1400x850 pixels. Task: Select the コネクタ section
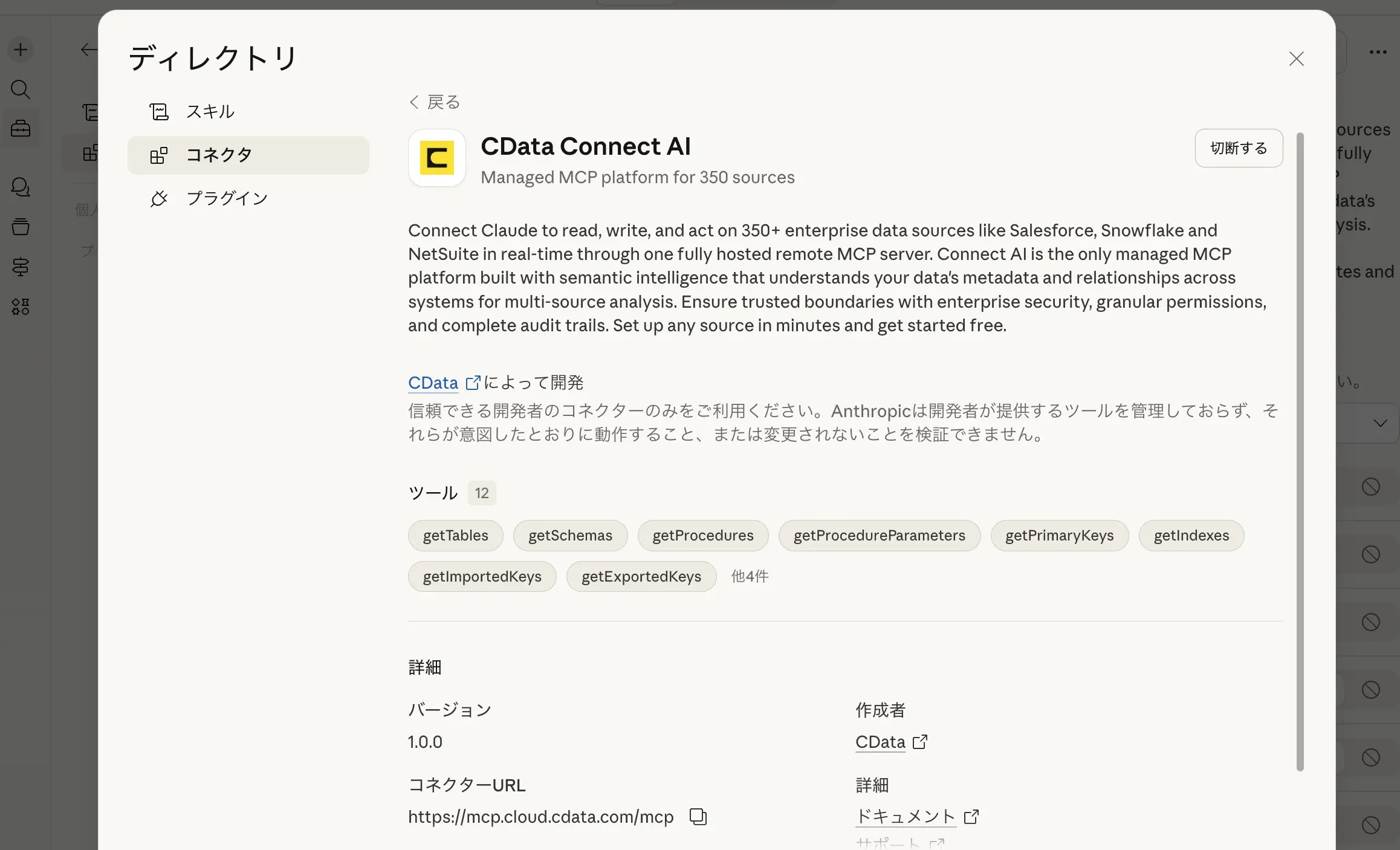coord(219,155)
